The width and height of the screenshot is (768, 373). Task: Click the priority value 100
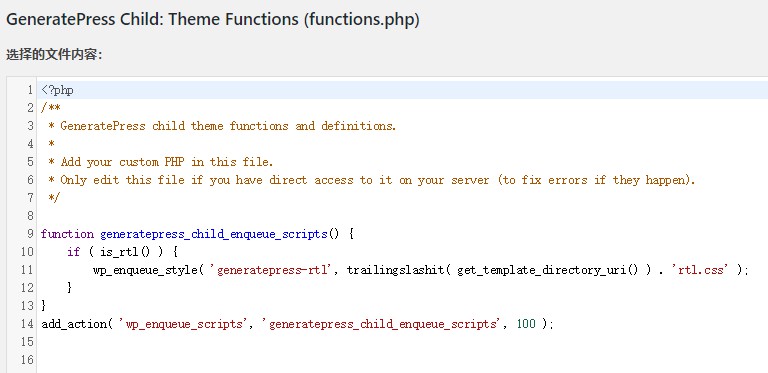(526, 324)
